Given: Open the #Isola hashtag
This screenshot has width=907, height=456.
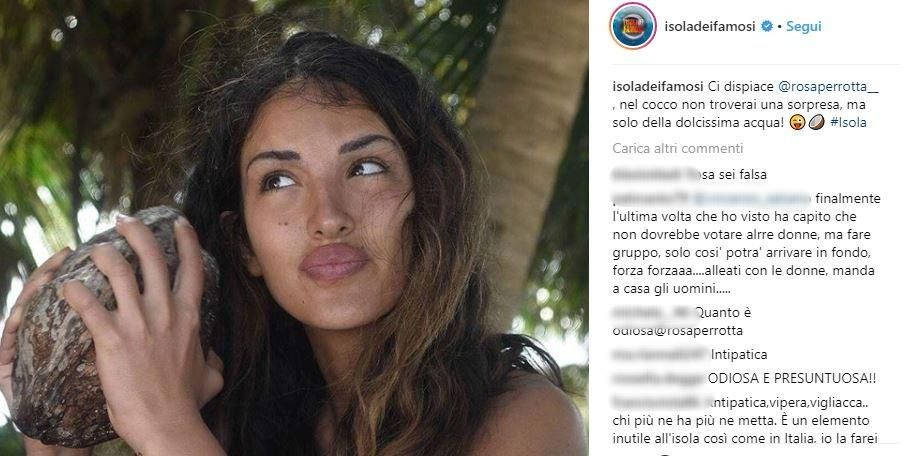Looking at the screenshot, I should [x=847, y=123].
